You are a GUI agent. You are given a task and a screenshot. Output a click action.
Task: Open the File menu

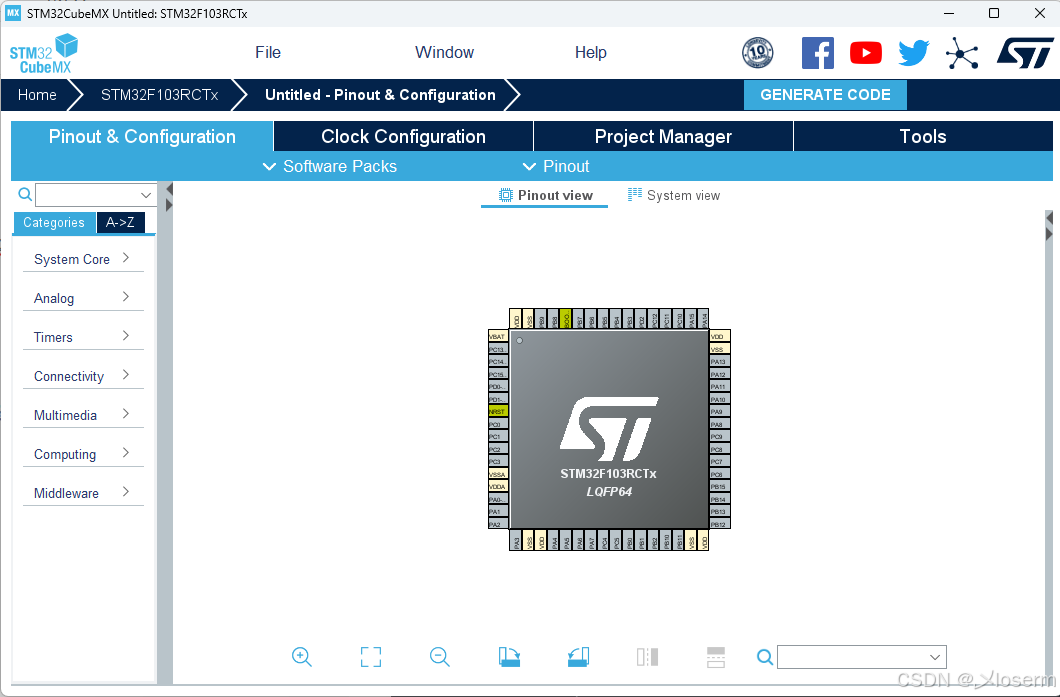(268, 53)
